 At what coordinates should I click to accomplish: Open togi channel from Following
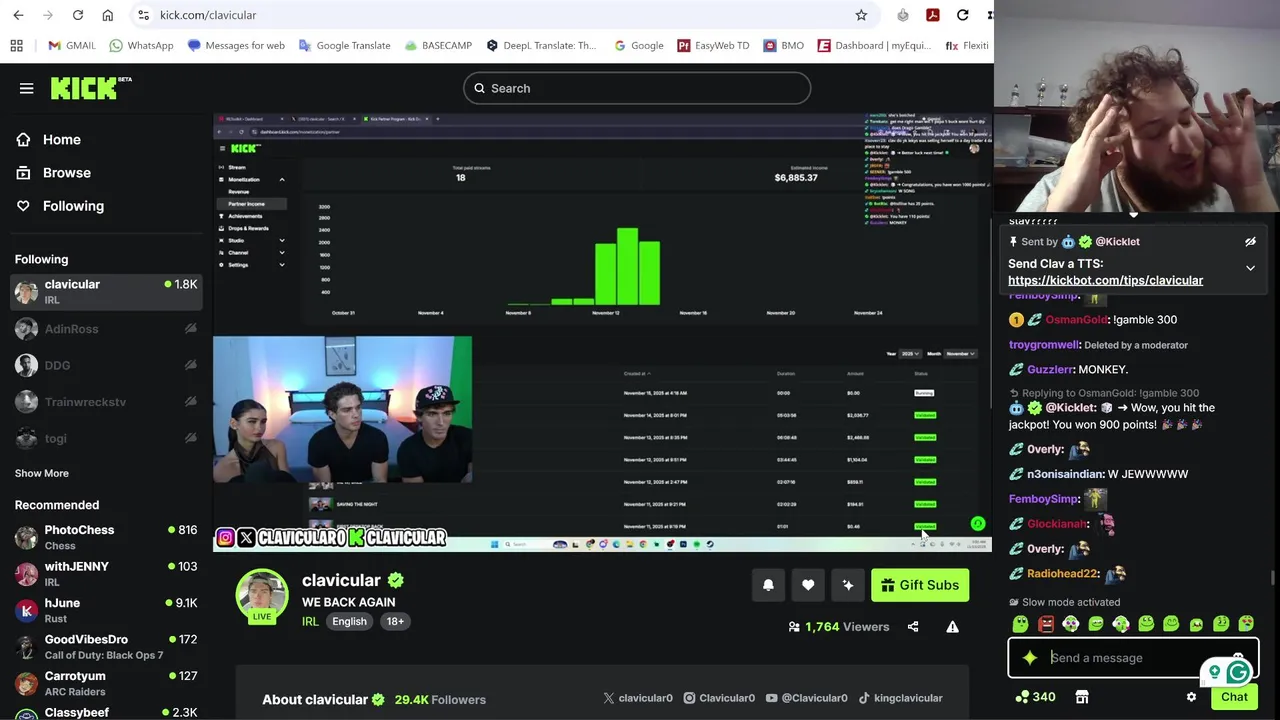[x=106, y=438]
